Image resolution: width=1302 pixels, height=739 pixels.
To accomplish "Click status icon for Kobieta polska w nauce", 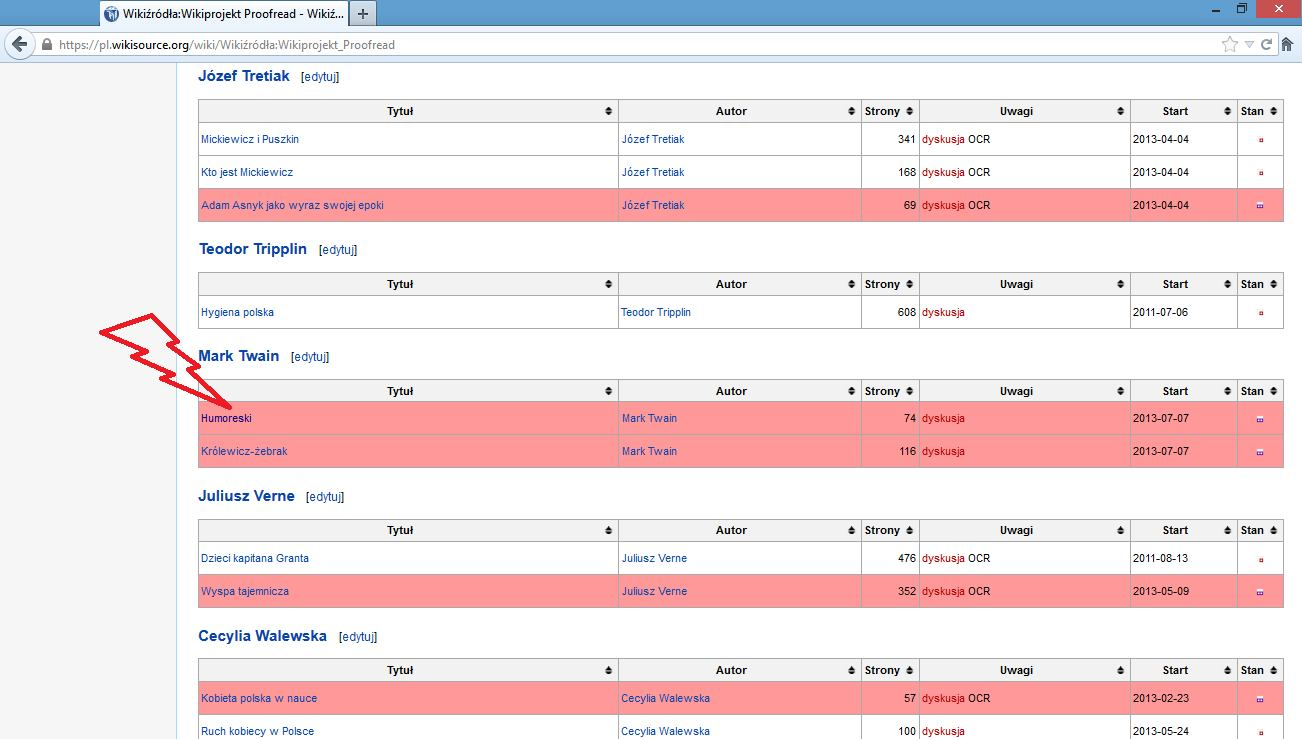I will point(1260,699).
